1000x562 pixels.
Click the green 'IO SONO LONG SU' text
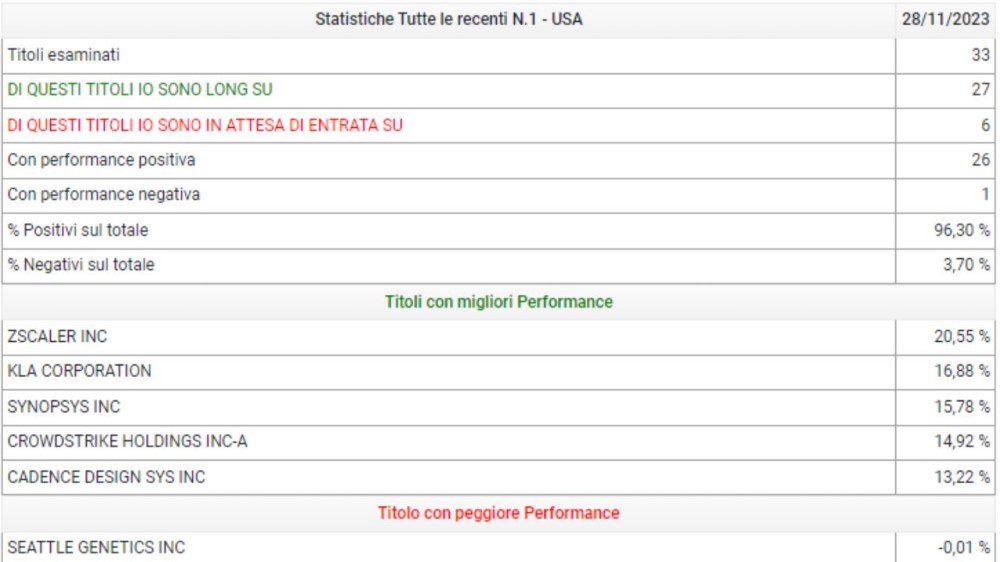coord(140,90)
